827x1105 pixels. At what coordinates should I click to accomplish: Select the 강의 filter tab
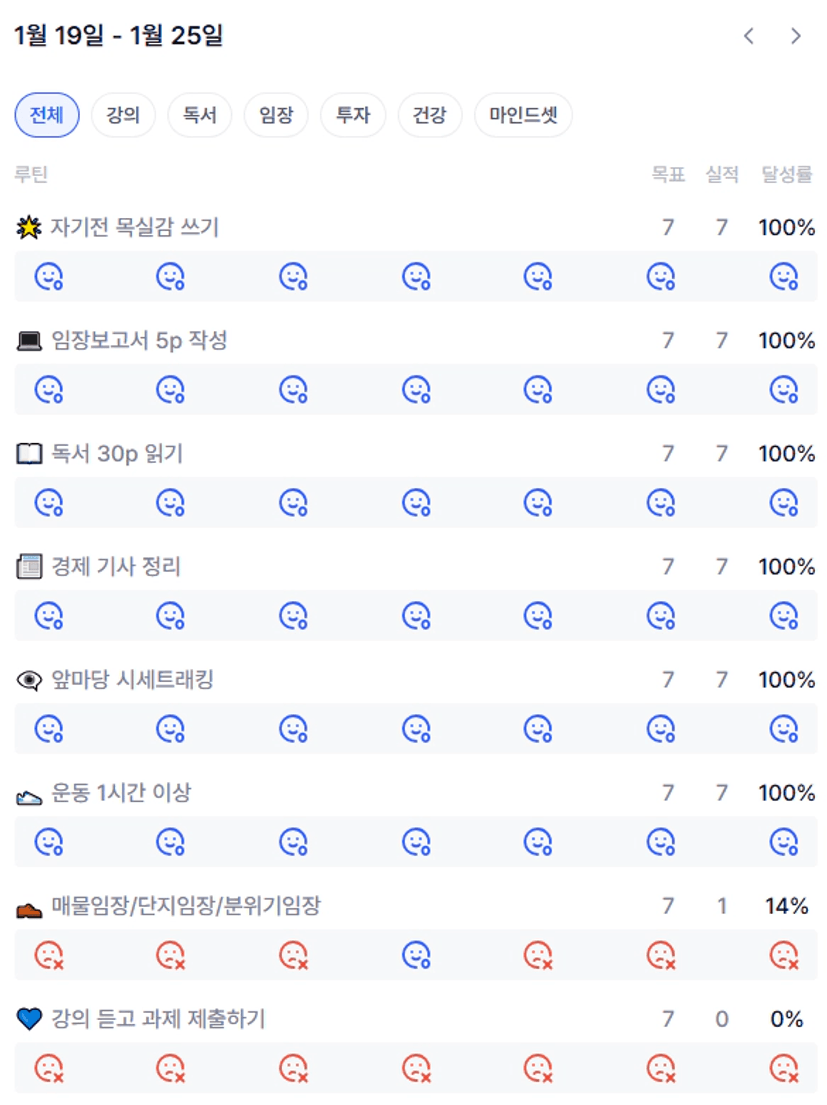click(x=123, y=115)
